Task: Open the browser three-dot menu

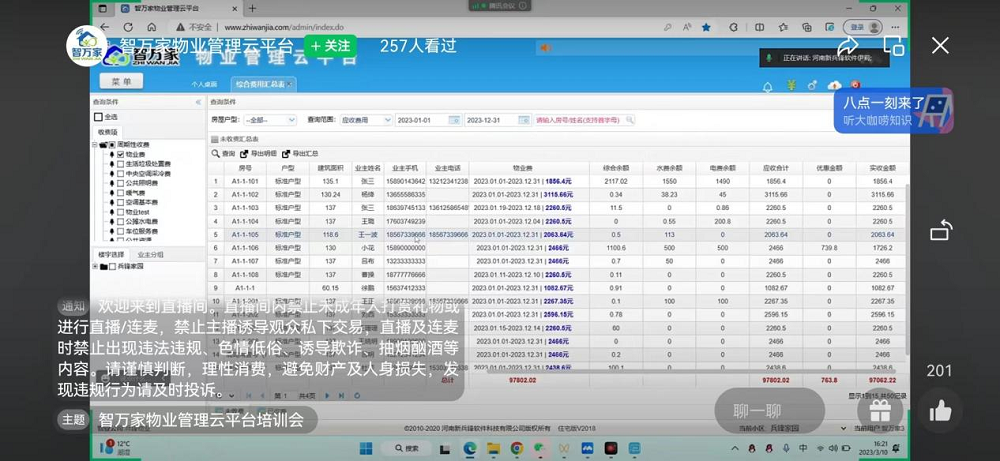Action: click(x=896, y=27)
